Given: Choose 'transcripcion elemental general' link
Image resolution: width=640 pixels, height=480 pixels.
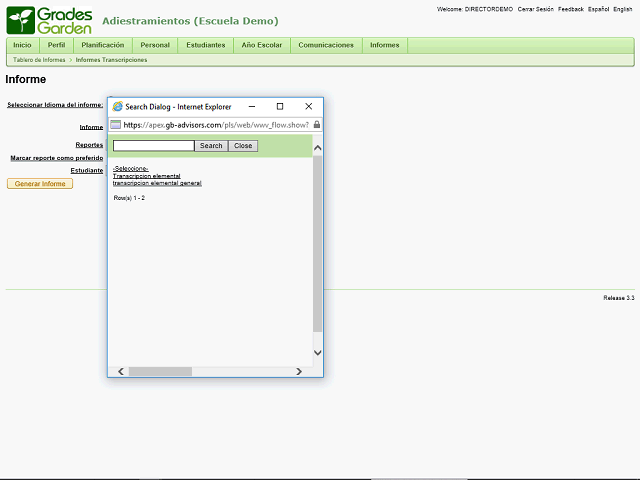Looking at the screenshot, I should (157, 184).
